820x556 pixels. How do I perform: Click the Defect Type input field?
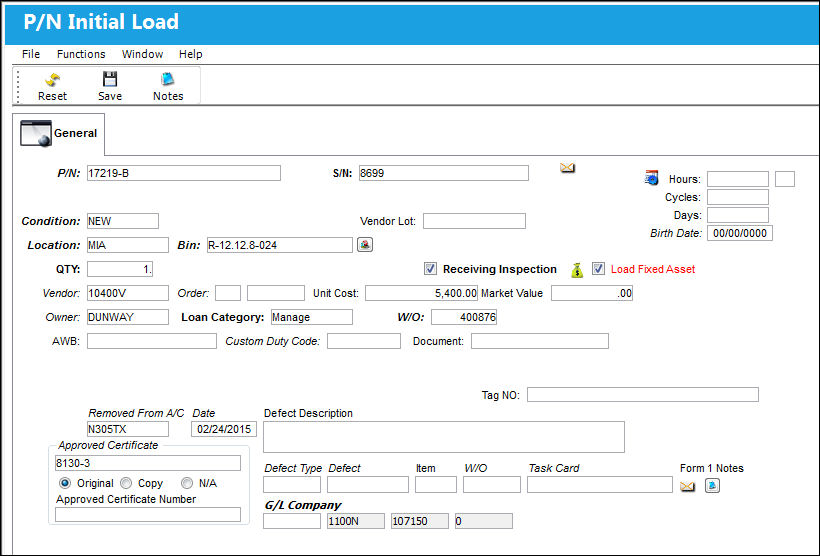point(292,484)
